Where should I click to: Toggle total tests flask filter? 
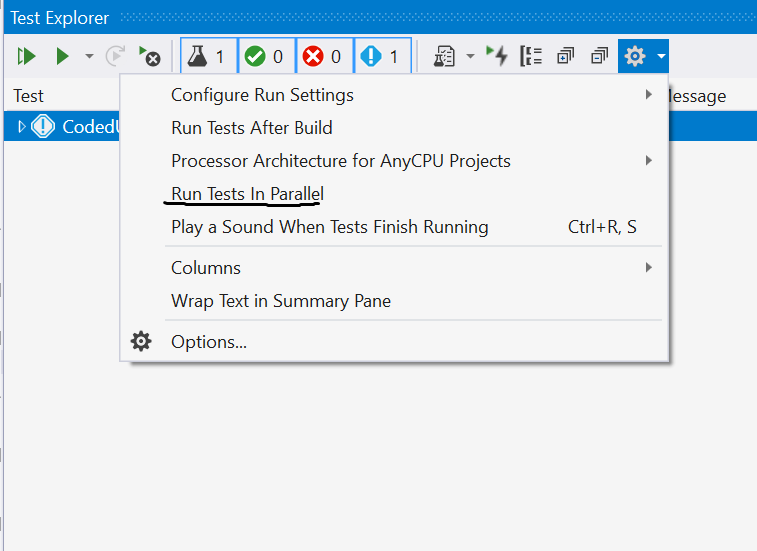[209, 57]
